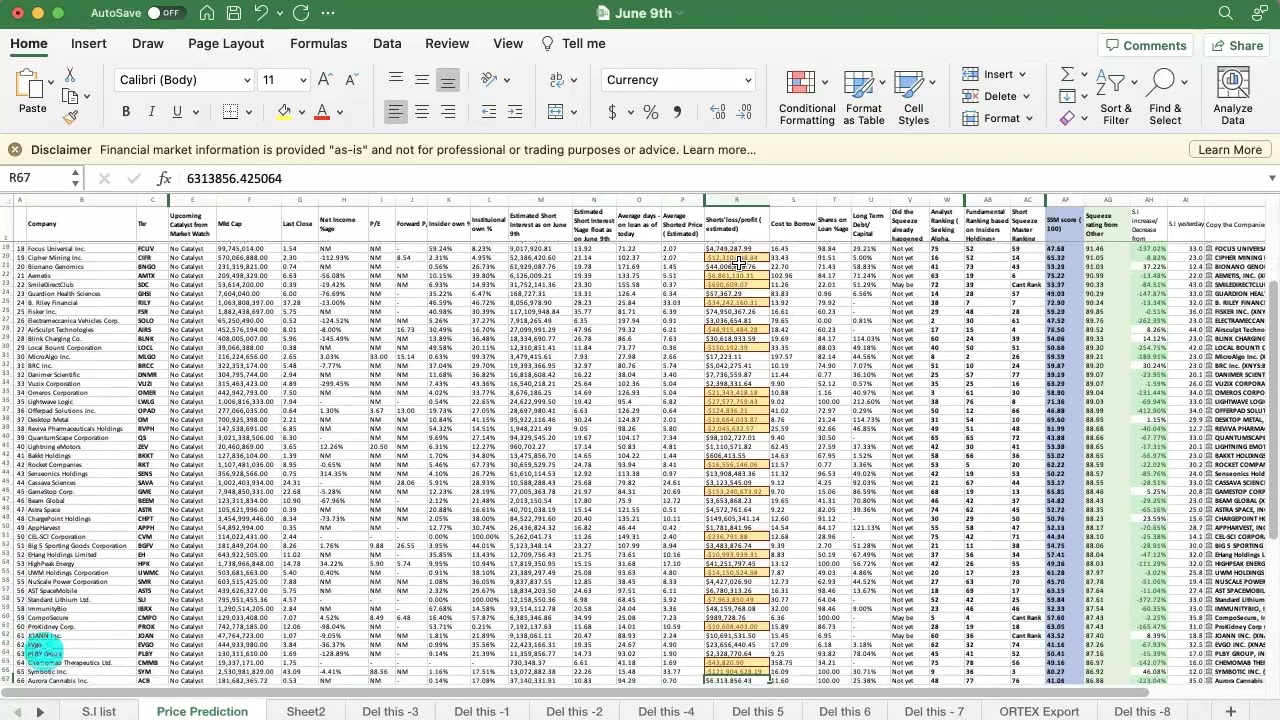Toggle bottom vertical alignment
1280x720 pixels.
(448, 80)
